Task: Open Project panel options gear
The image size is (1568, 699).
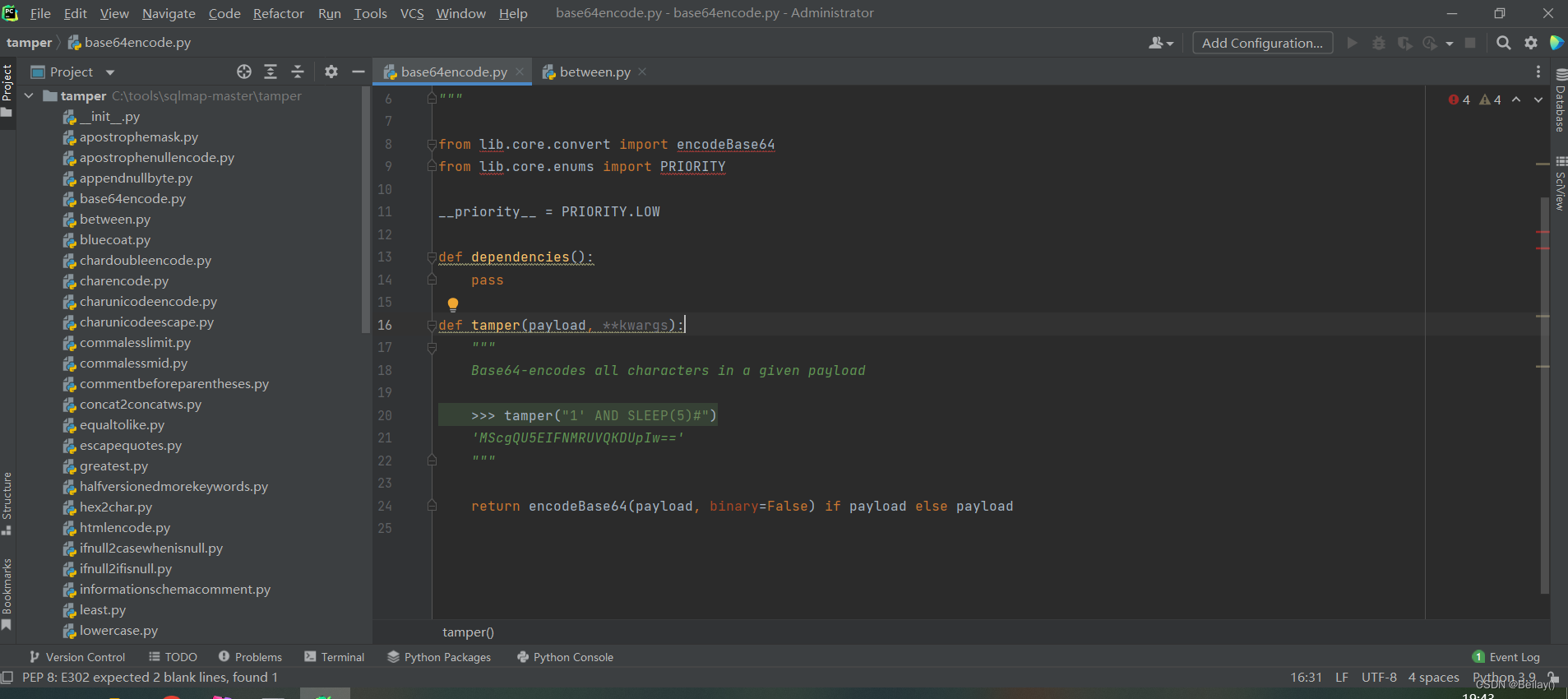Action: pyautogui.click(x=331, y=72)
